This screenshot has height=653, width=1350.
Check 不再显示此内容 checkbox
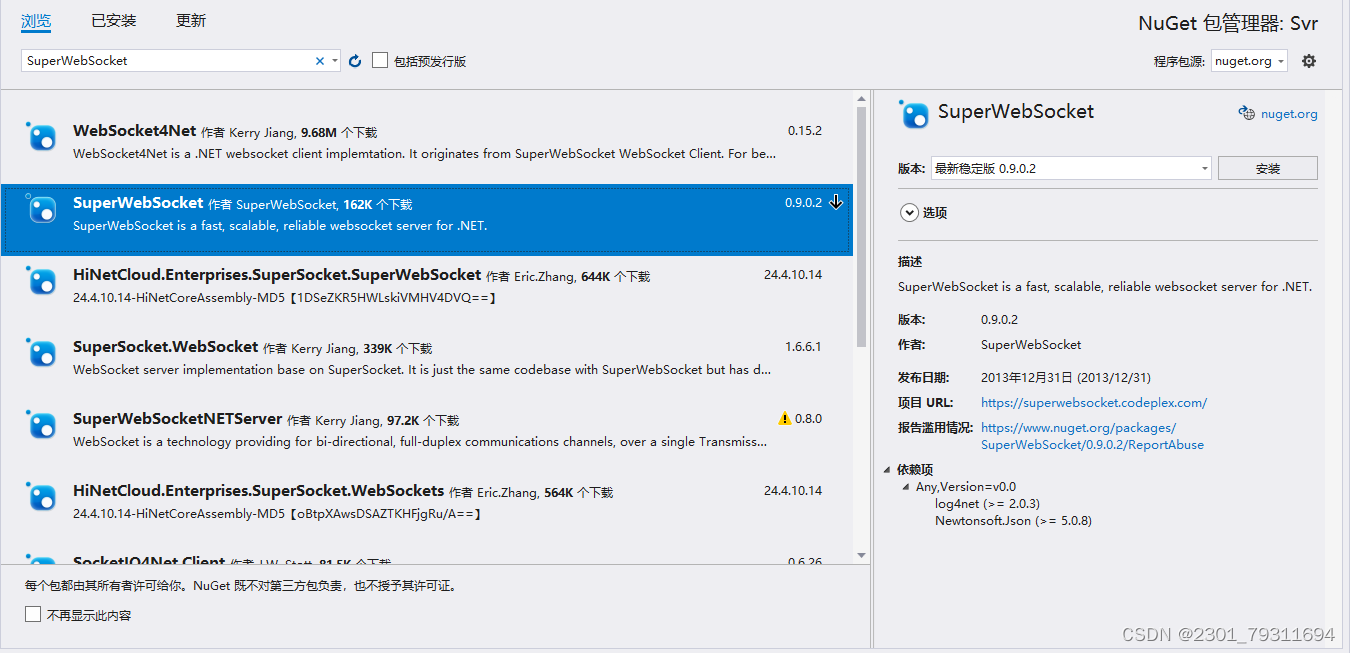[x=33, y=614]
